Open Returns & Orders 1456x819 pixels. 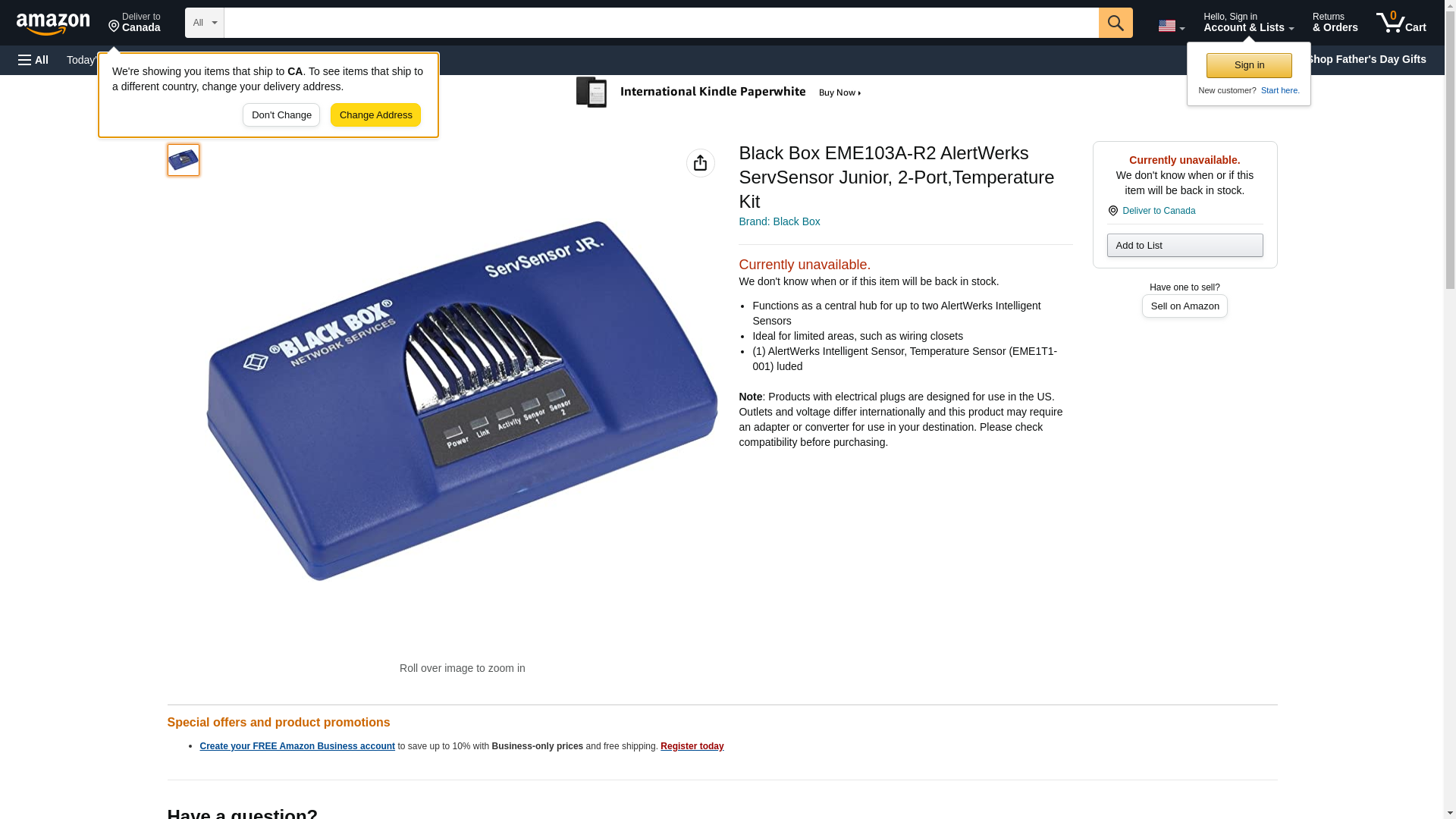pos(1335,22)
